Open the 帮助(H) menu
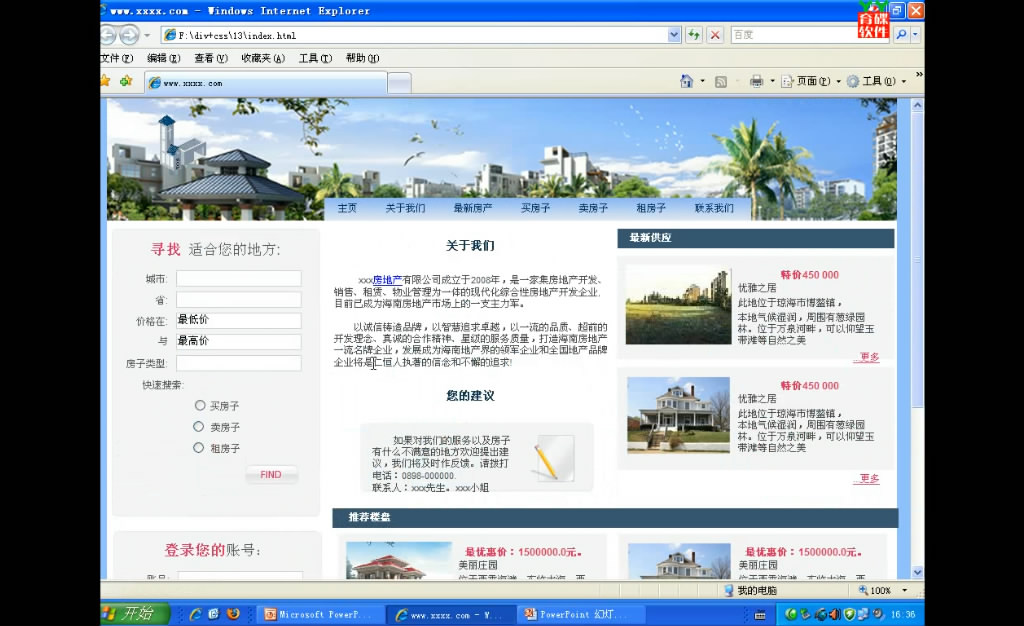The height and width of the screenshot is (626, 1024). [x=362, y=58]
